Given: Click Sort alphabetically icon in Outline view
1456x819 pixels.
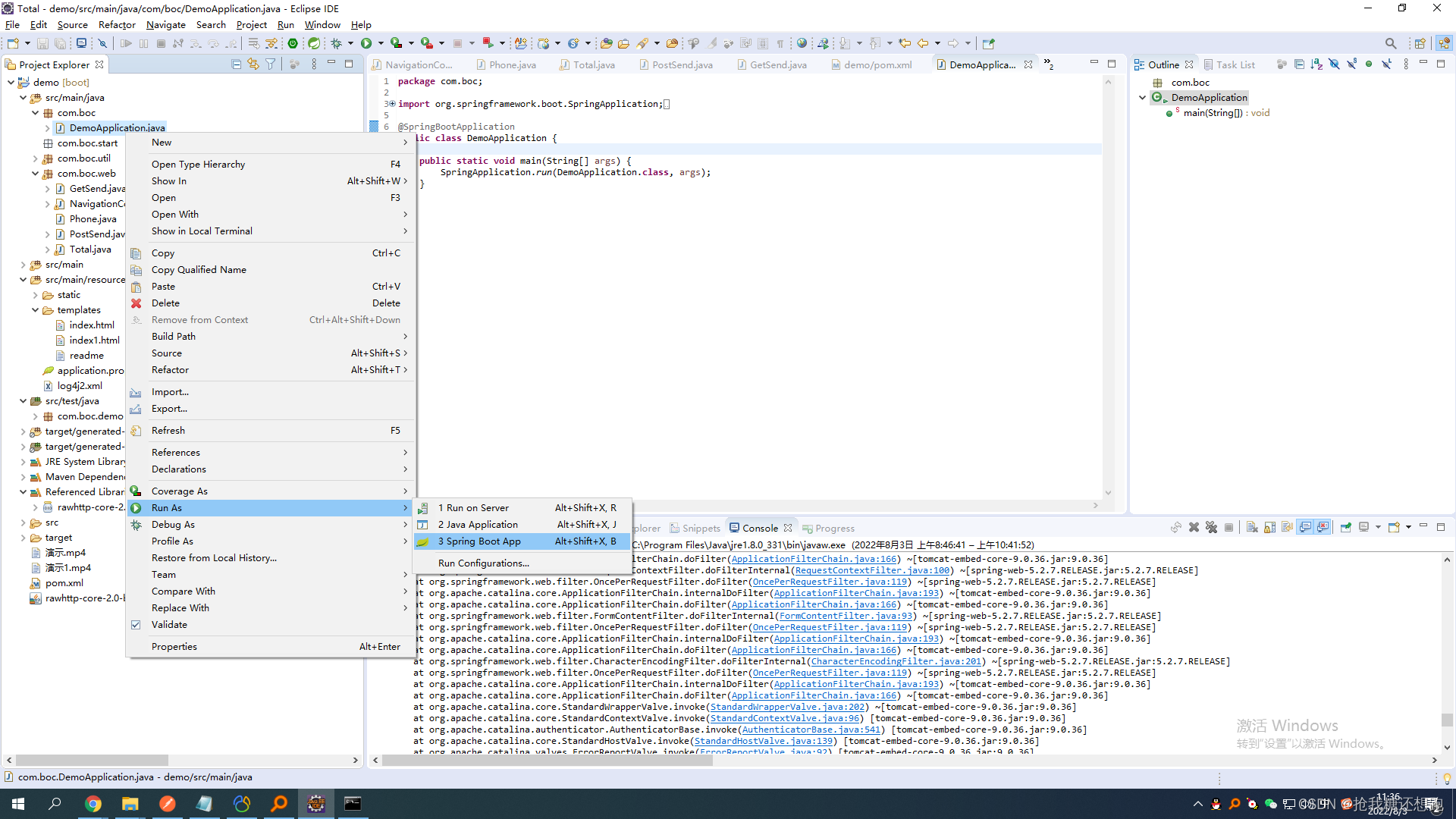Looking at the screenshot, I should (x=1316, y=64).
